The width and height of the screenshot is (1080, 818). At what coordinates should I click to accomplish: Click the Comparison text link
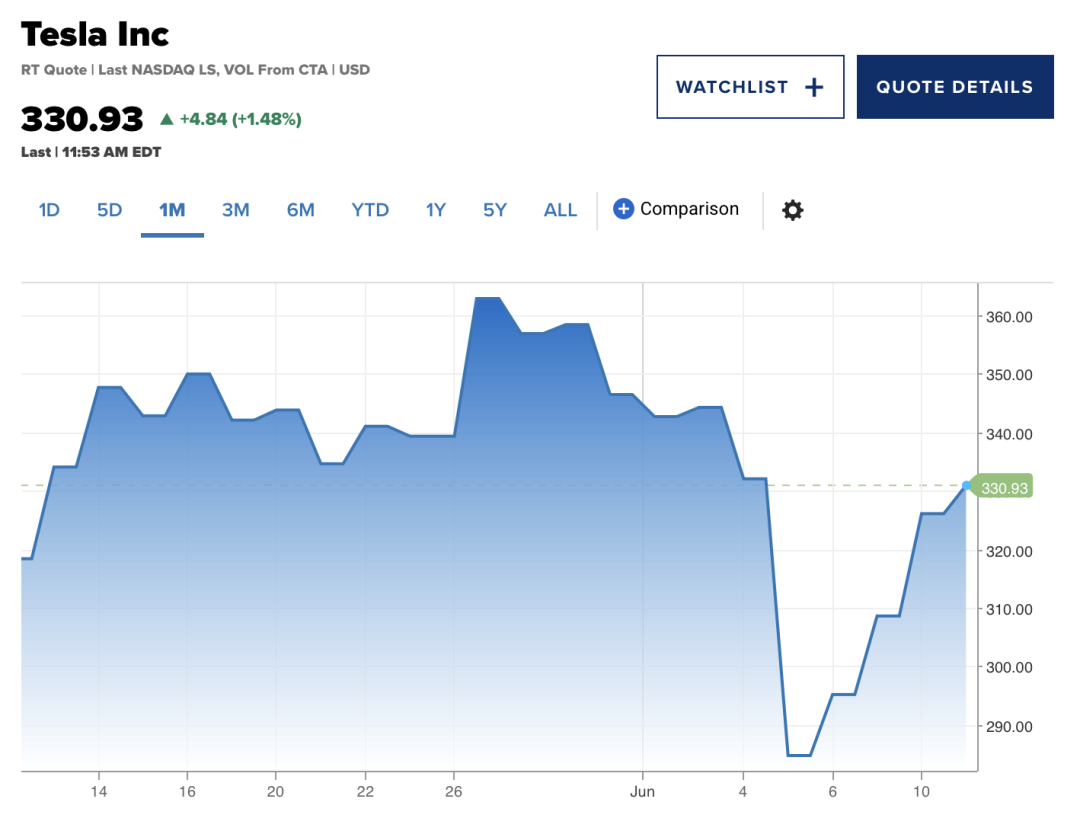689,209
